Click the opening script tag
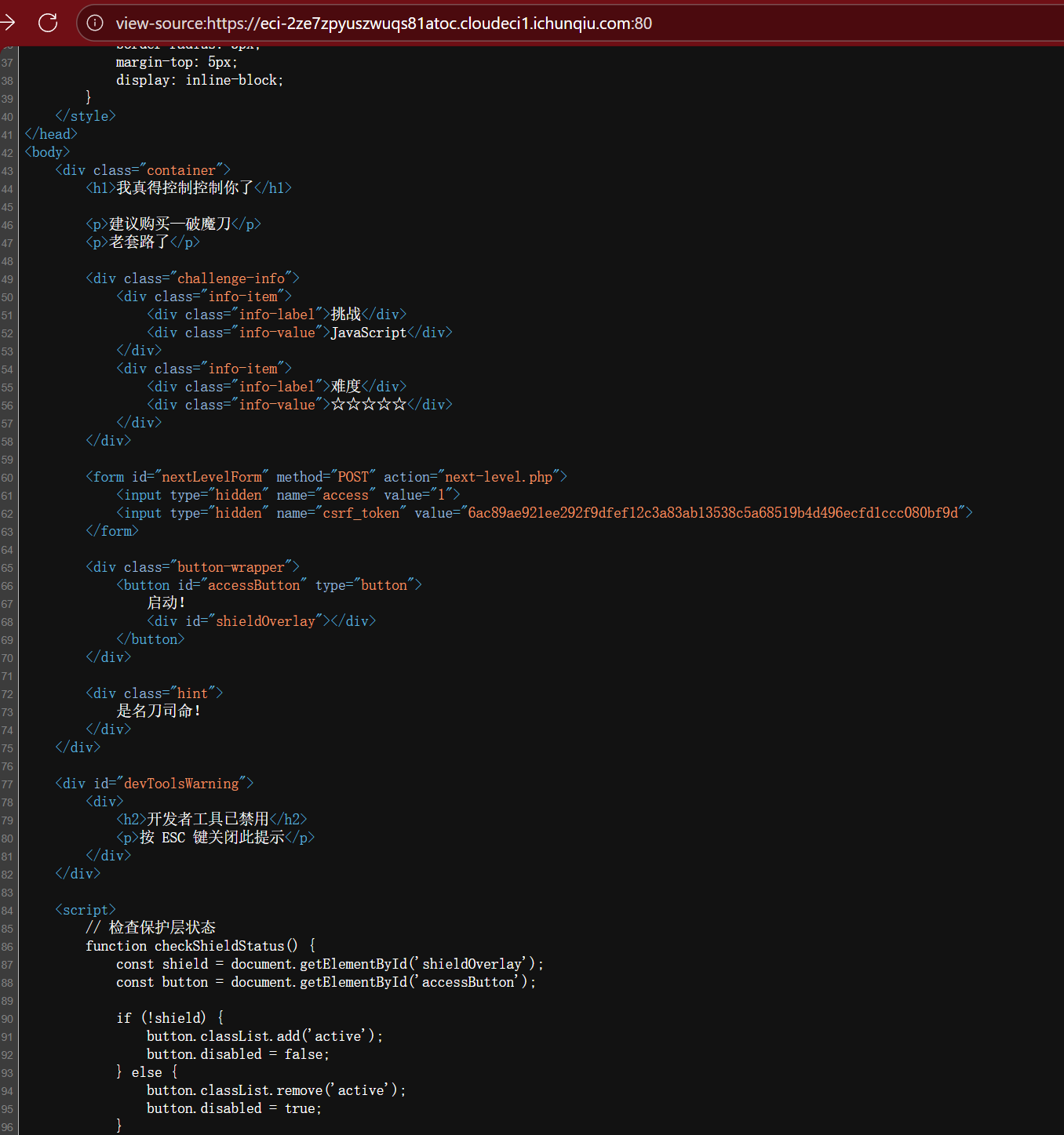This screenshot has height=1135, width=1064. [85, 910]
